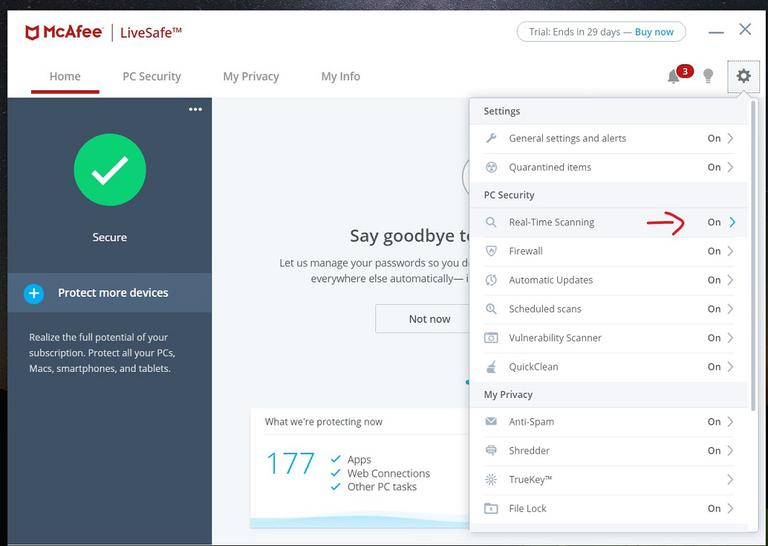
Task: Click the blue plus icon for devices
Action: point(34,293)
